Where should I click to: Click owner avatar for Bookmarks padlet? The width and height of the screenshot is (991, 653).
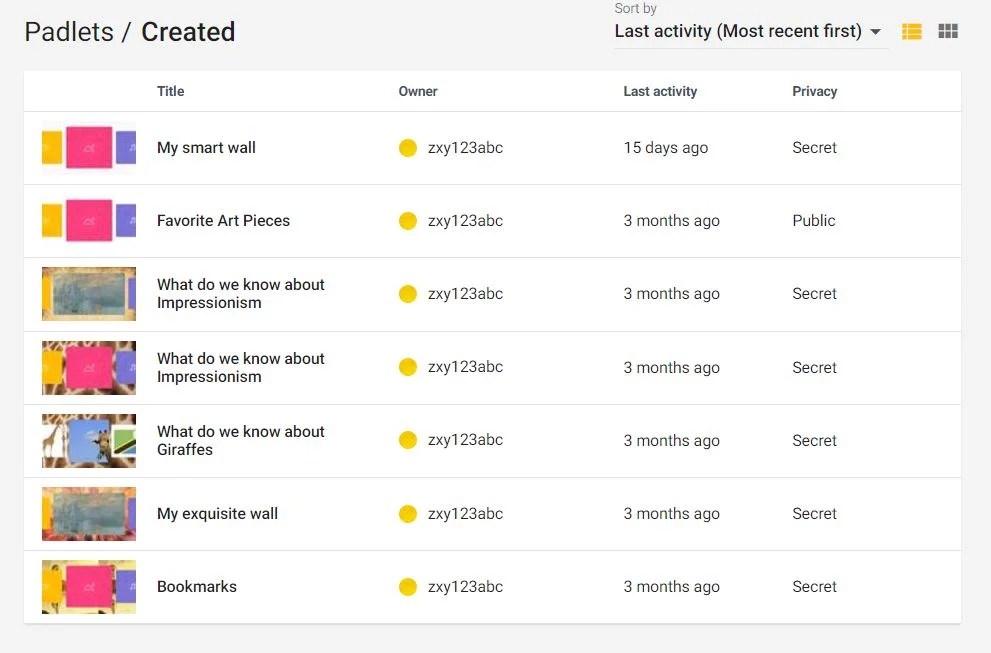(x=408, y=587)
